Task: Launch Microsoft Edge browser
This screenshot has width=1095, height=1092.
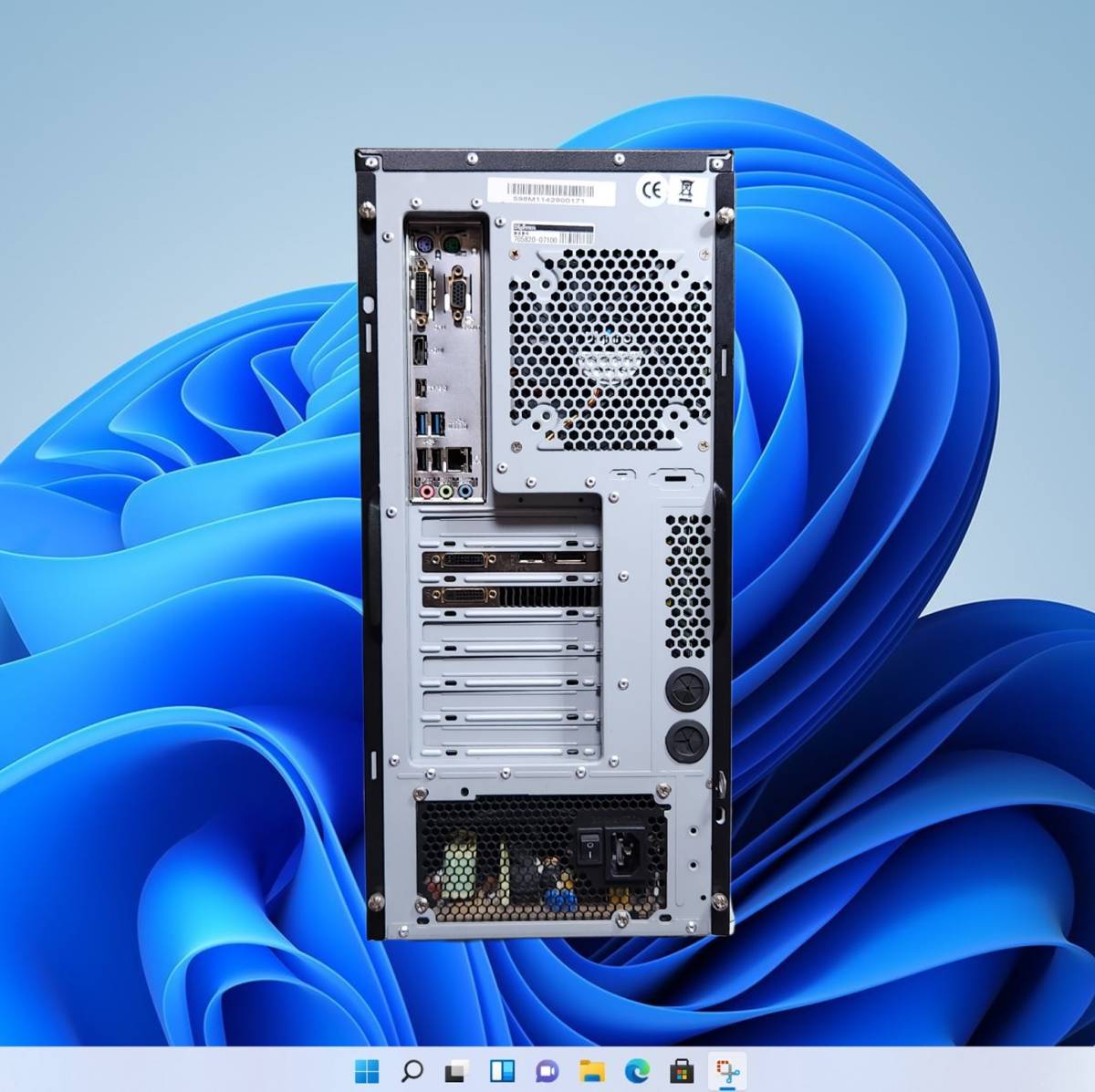Action: pyautogui.click(x=637, y=1070)
